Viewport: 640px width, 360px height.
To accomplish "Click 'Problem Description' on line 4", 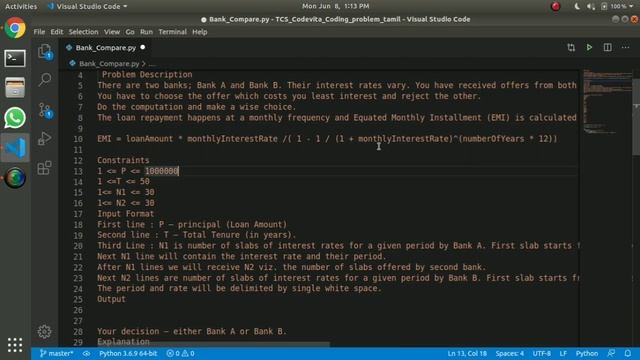I will pyautogui.click(x=147, y=75).
